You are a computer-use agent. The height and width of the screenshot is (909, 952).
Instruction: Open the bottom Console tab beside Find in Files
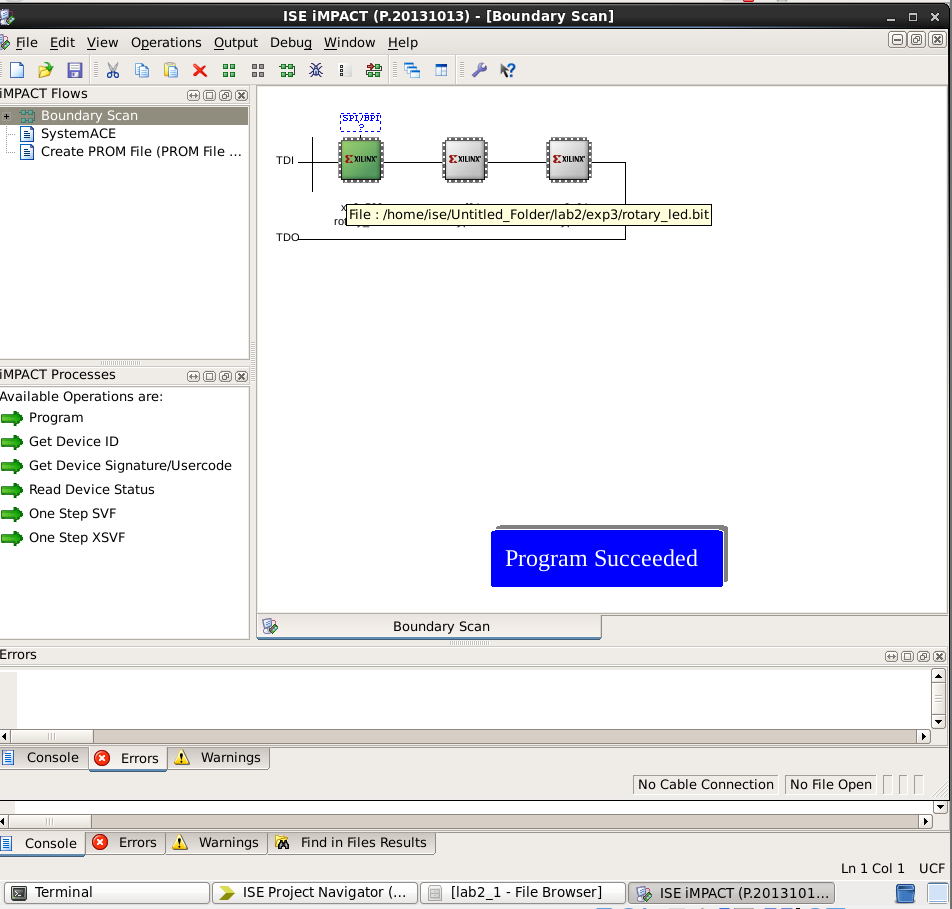pyautogui.click(x=42, y=843)
